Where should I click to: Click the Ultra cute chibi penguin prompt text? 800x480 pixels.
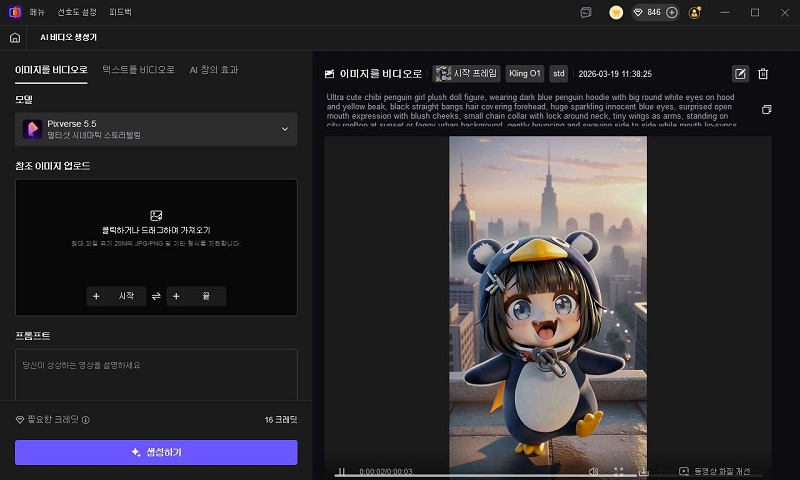[x=531, y=111]
